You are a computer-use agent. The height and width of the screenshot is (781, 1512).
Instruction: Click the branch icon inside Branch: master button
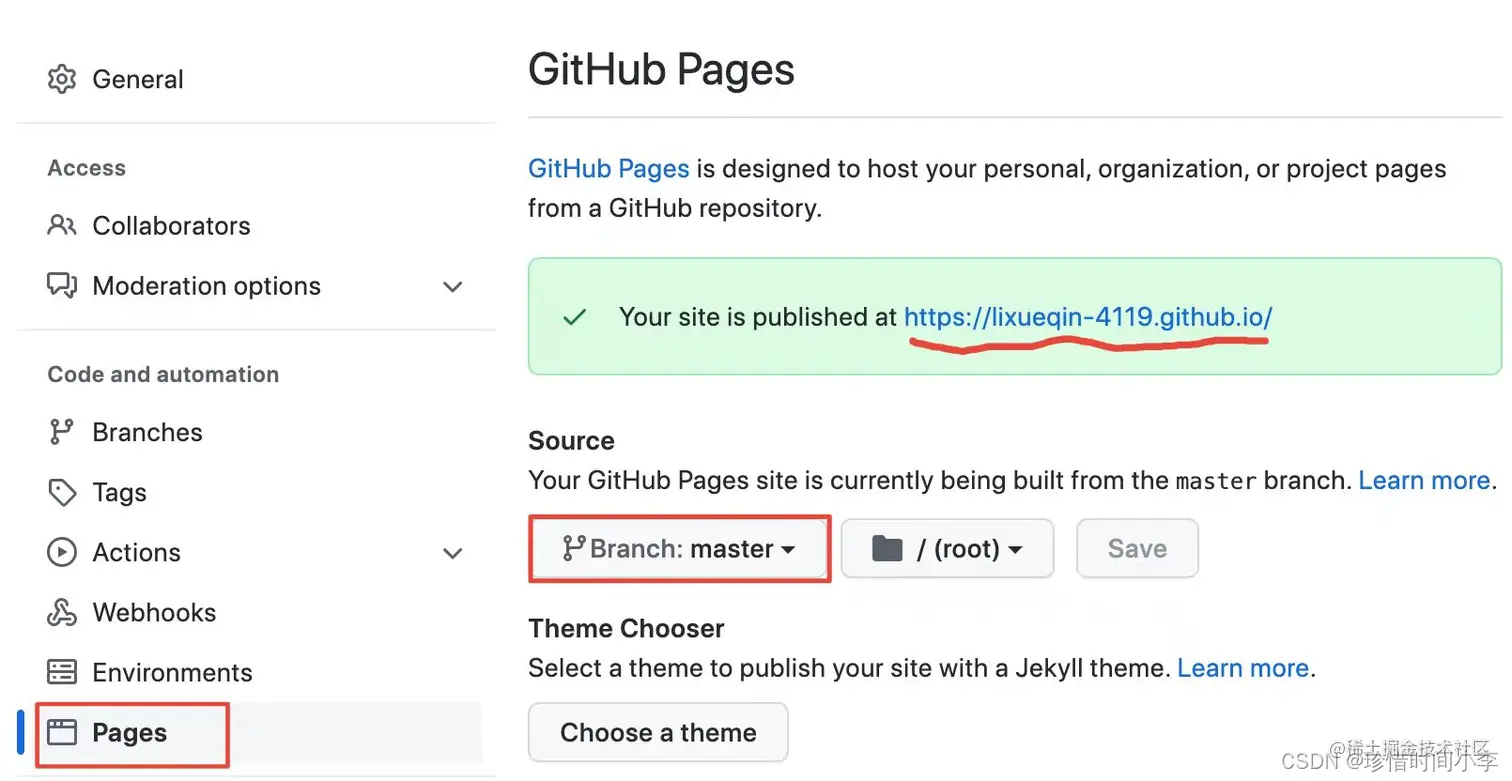[574, 548]
